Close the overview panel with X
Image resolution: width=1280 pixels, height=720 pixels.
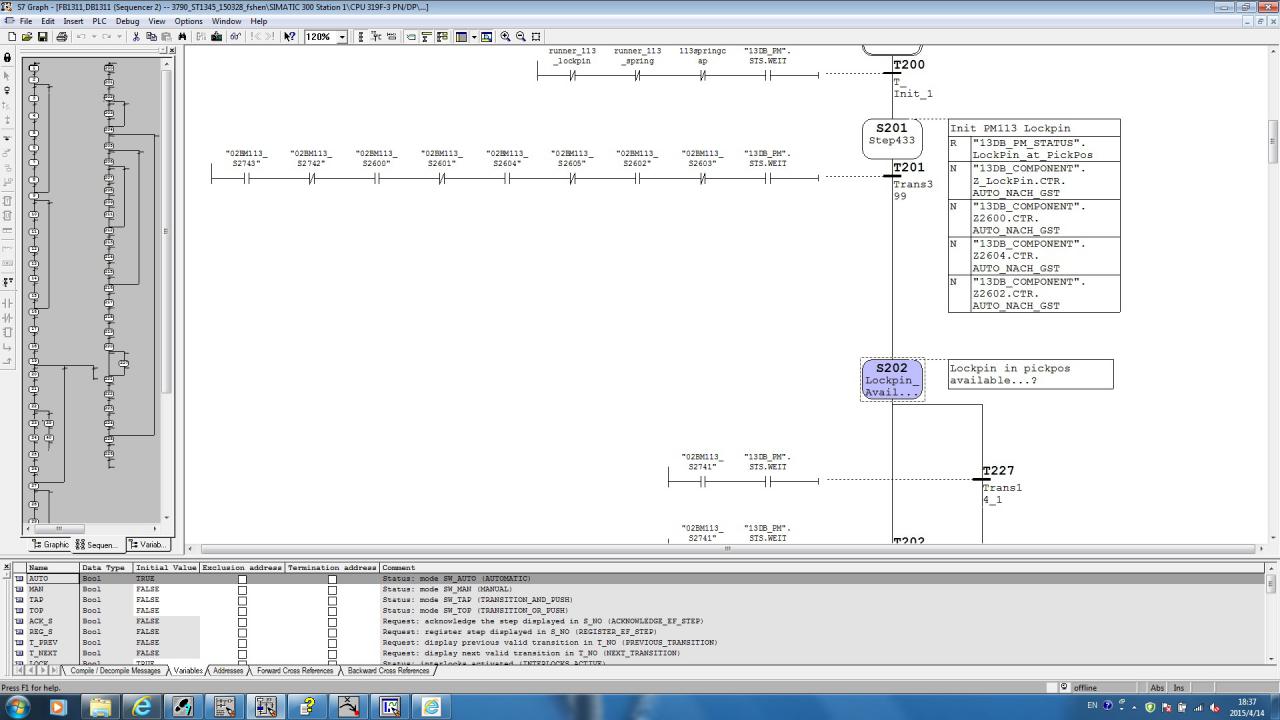click(171, 50)
